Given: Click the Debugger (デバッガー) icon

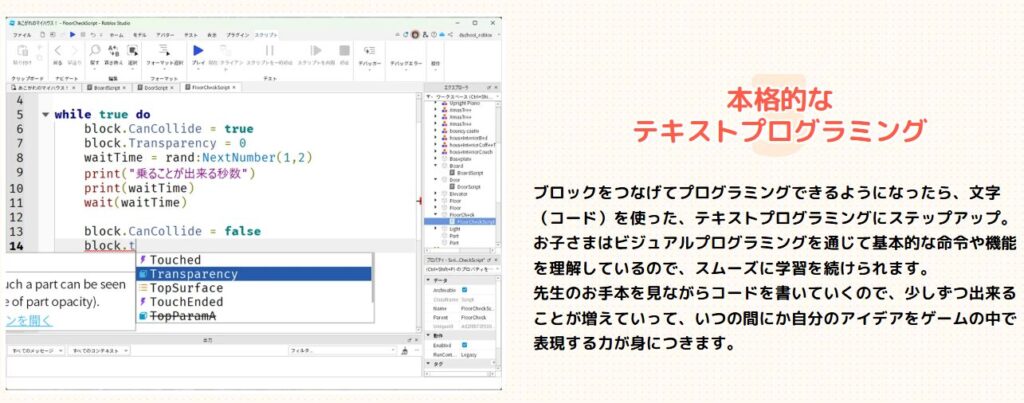Looking at the screenshot, I should pyautogui.click(x=369, y=50).
